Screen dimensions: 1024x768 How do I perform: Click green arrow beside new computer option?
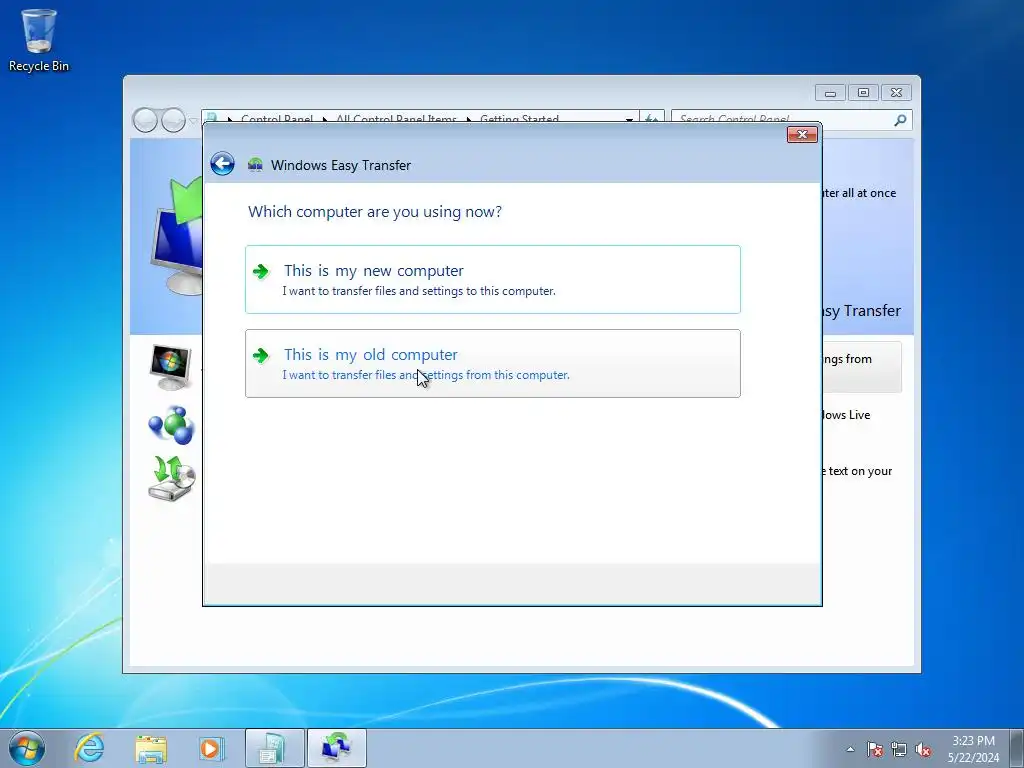tap(261, 272)
